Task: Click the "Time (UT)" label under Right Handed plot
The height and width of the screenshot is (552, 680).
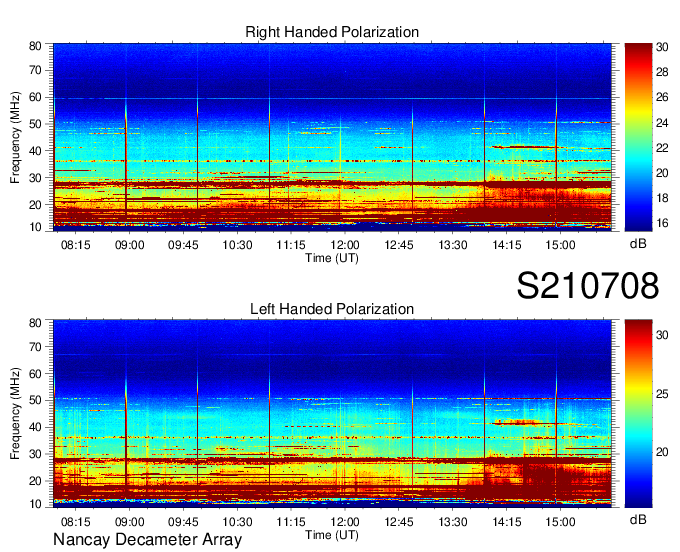Action: (332, 258)
